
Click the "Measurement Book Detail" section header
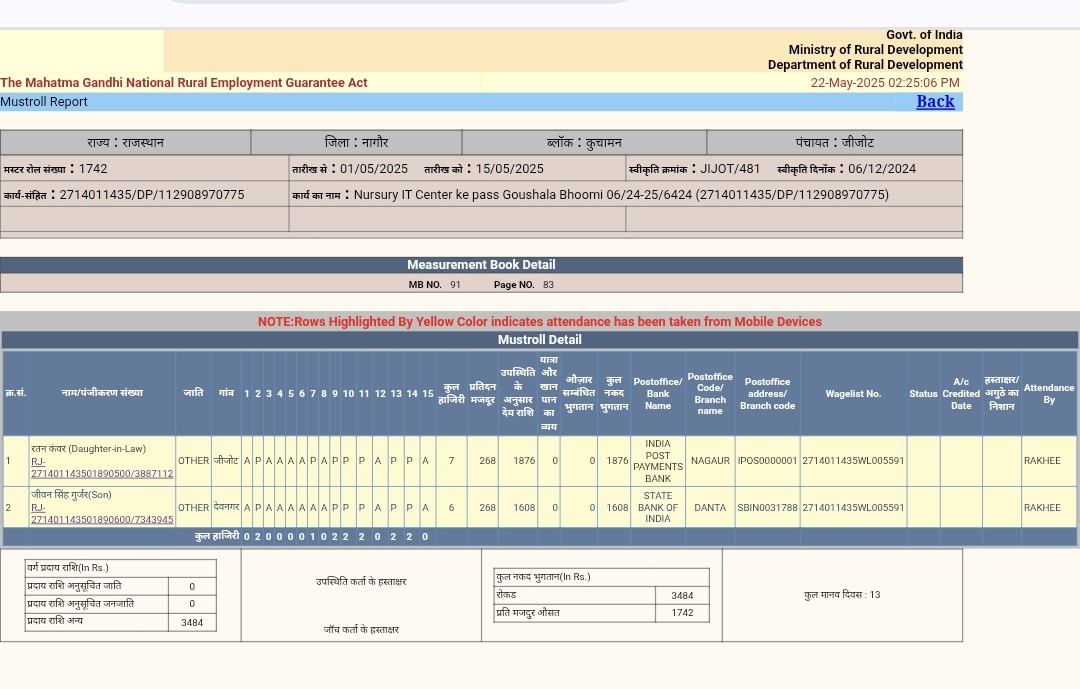[x=481, y=265]
